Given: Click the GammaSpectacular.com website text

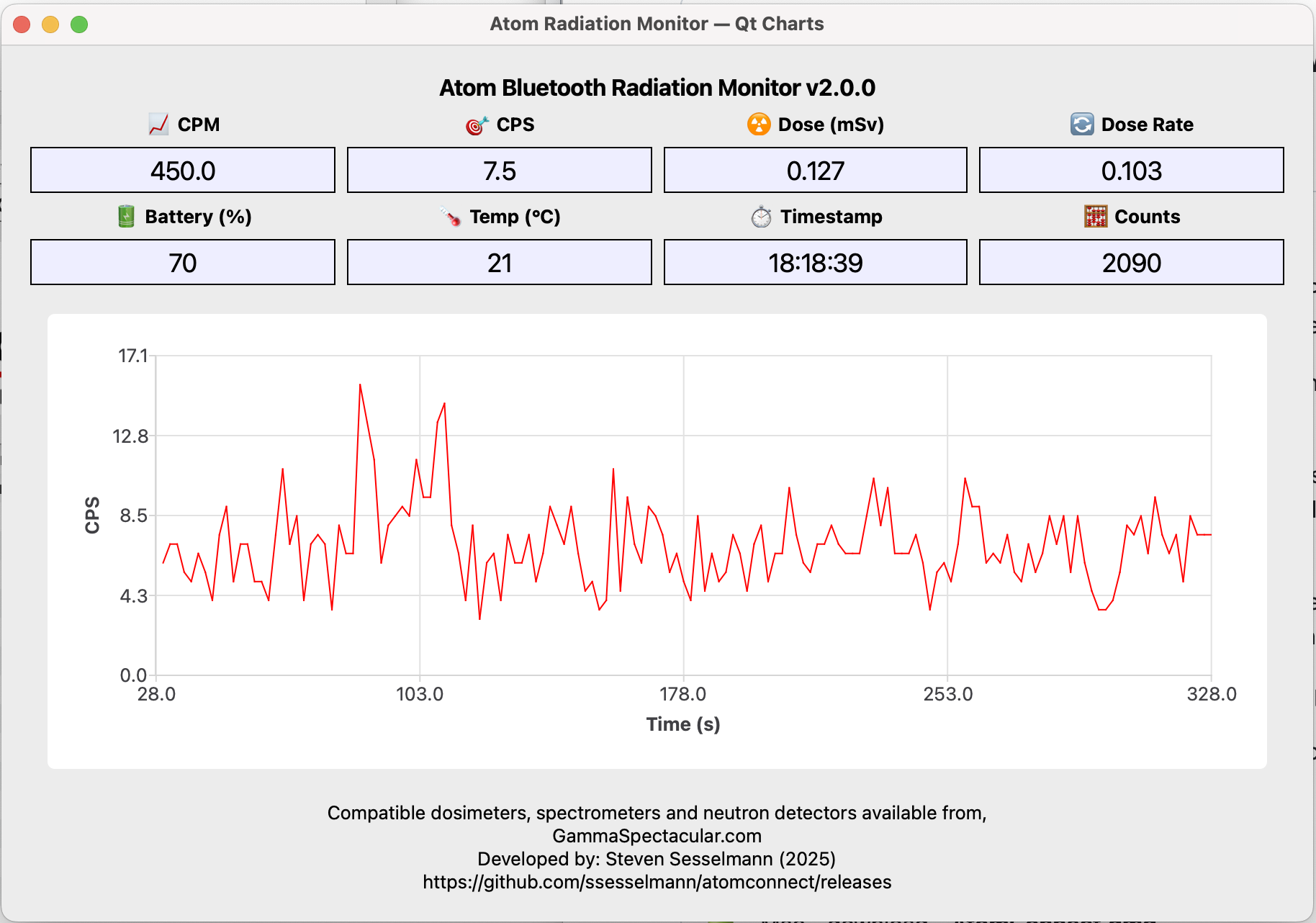Looking at the screenshot, I should [x=657, y=836].
